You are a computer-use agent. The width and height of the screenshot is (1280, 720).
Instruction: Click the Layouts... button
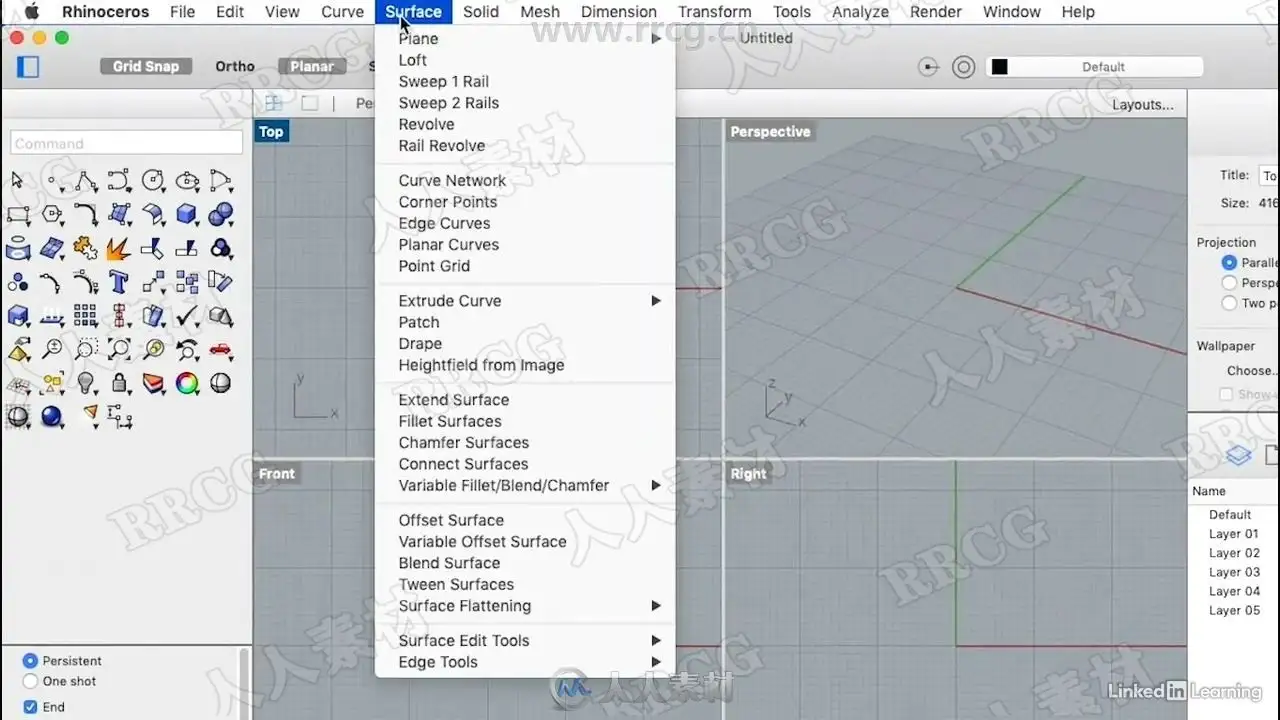pyautogui.click(x=1143, y=104)
